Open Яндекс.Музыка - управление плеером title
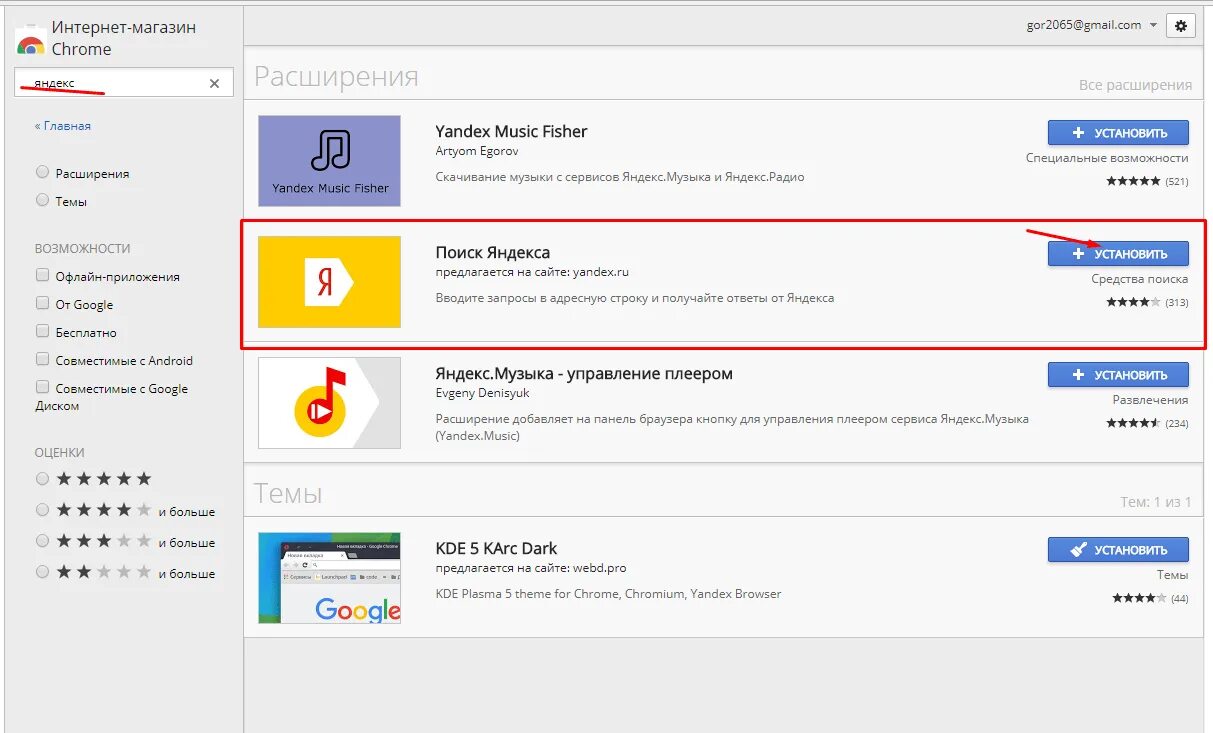Viewport: 1213px width, 733px height. 584,374
